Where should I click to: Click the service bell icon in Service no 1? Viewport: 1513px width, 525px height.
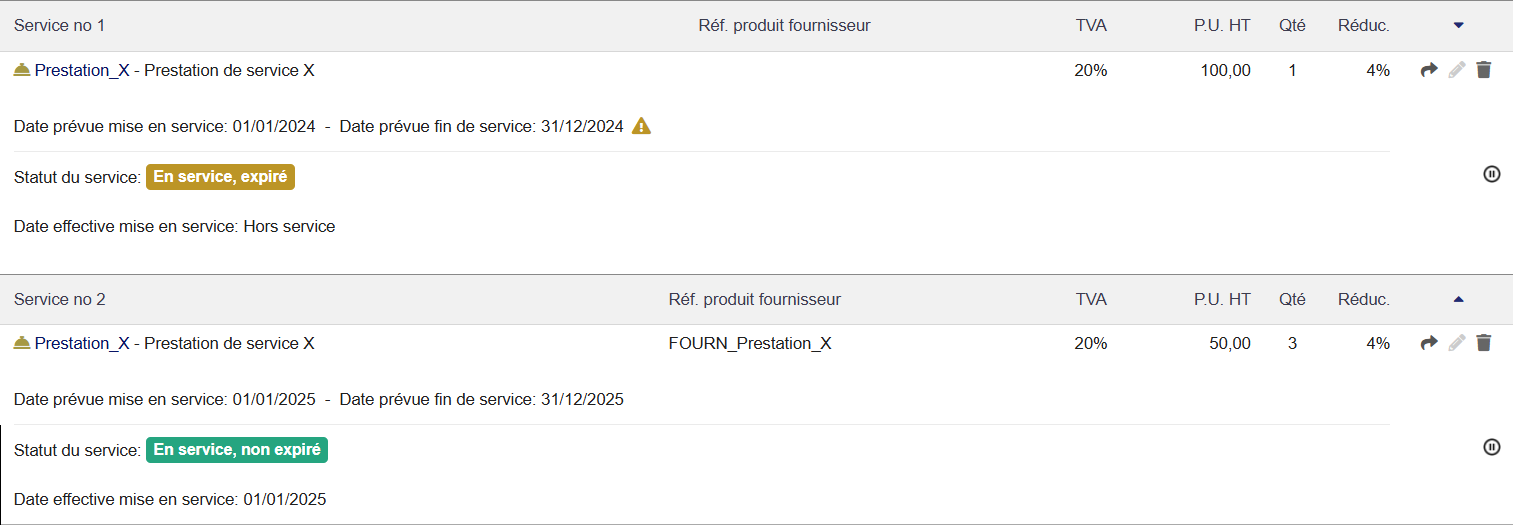coord(22,70)
